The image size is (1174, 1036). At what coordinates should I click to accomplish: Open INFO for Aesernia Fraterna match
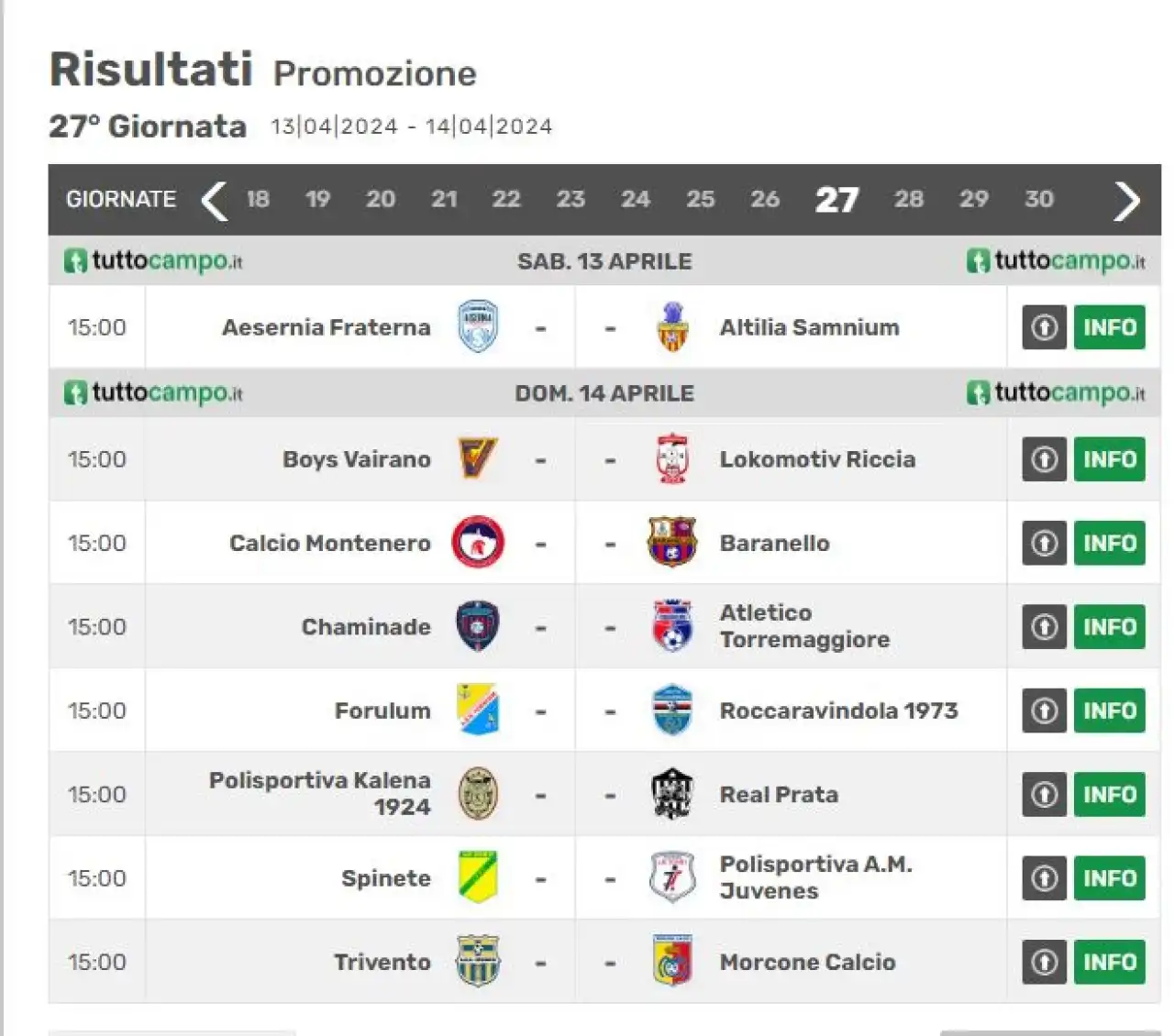(1110, 327)
